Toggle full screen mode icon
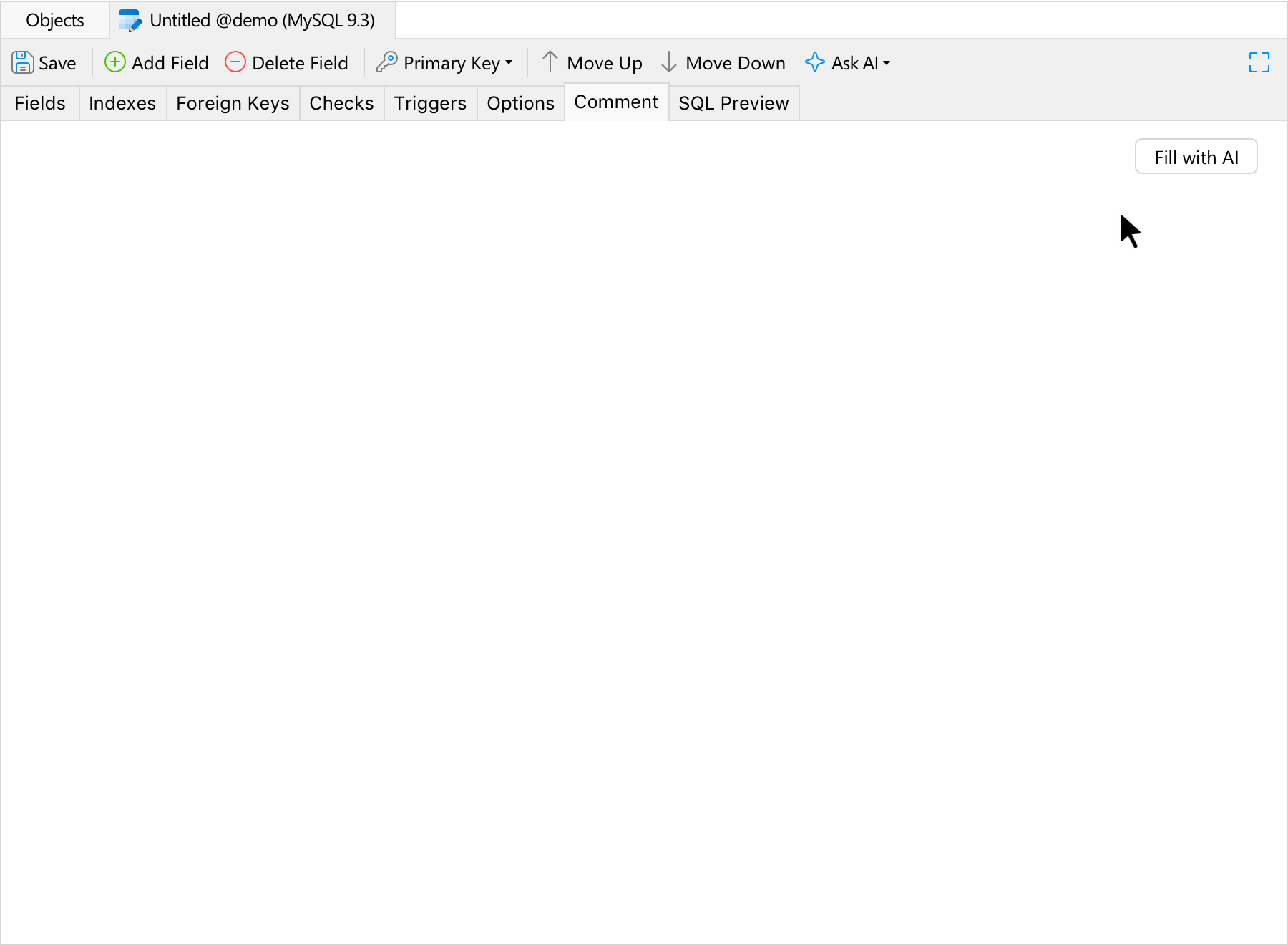The image size is (1288, 945). pos(1259,62)
